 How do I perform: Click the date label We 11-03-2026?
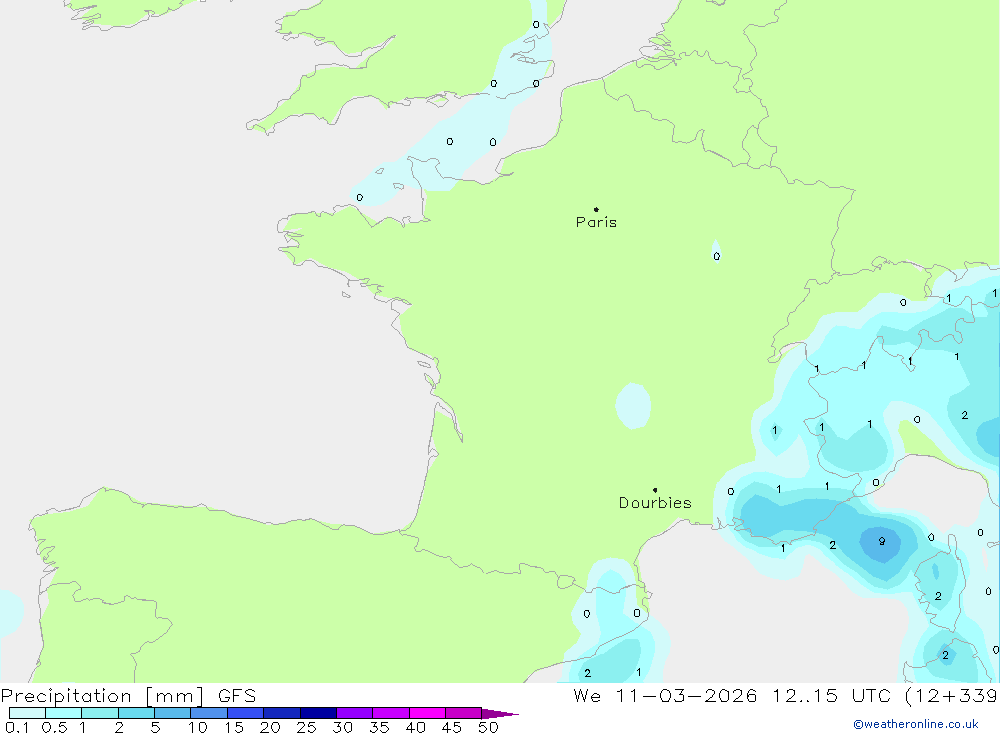(665, 695)
